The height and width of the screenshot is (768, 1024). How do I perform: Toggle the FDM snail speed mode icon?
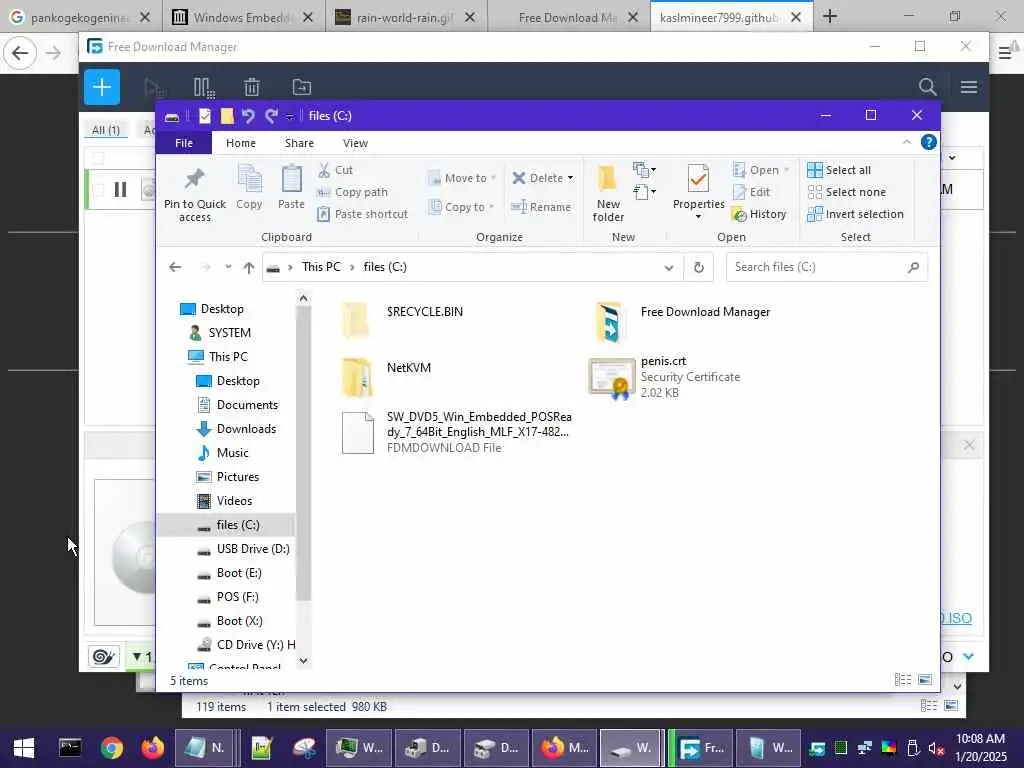[104, 656]
